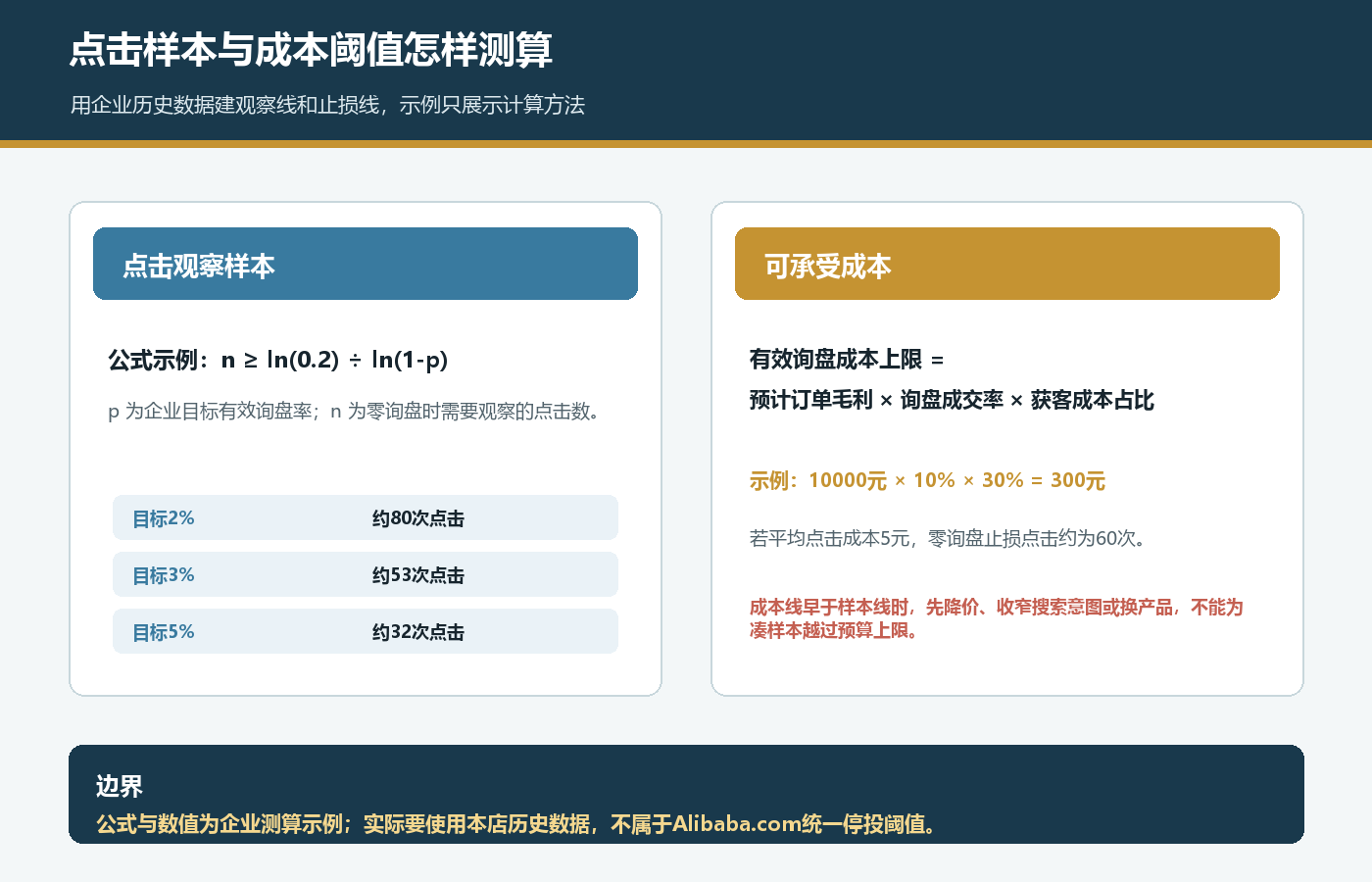Click the title 点击样本与成本阈值怎样测算
Image resolution: width=1372 pixels, height=882 pixels.
311,50
